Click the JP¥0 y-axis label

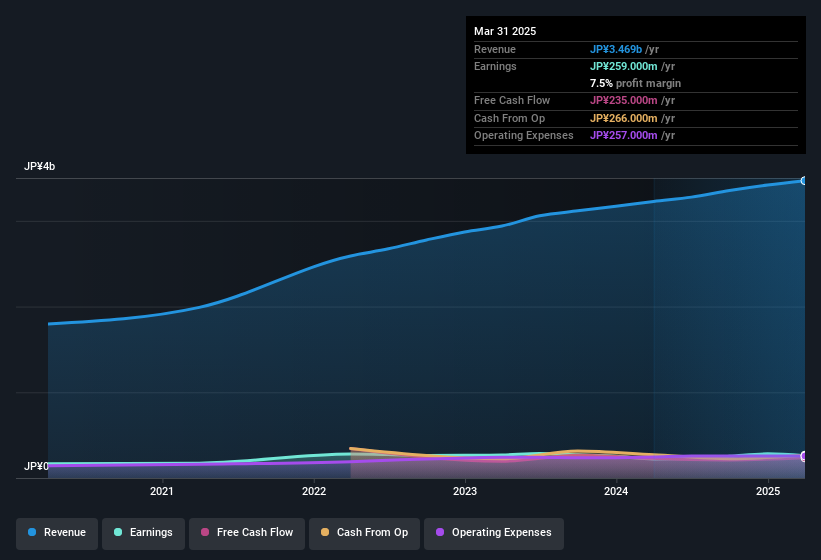[x=36, y=466]
